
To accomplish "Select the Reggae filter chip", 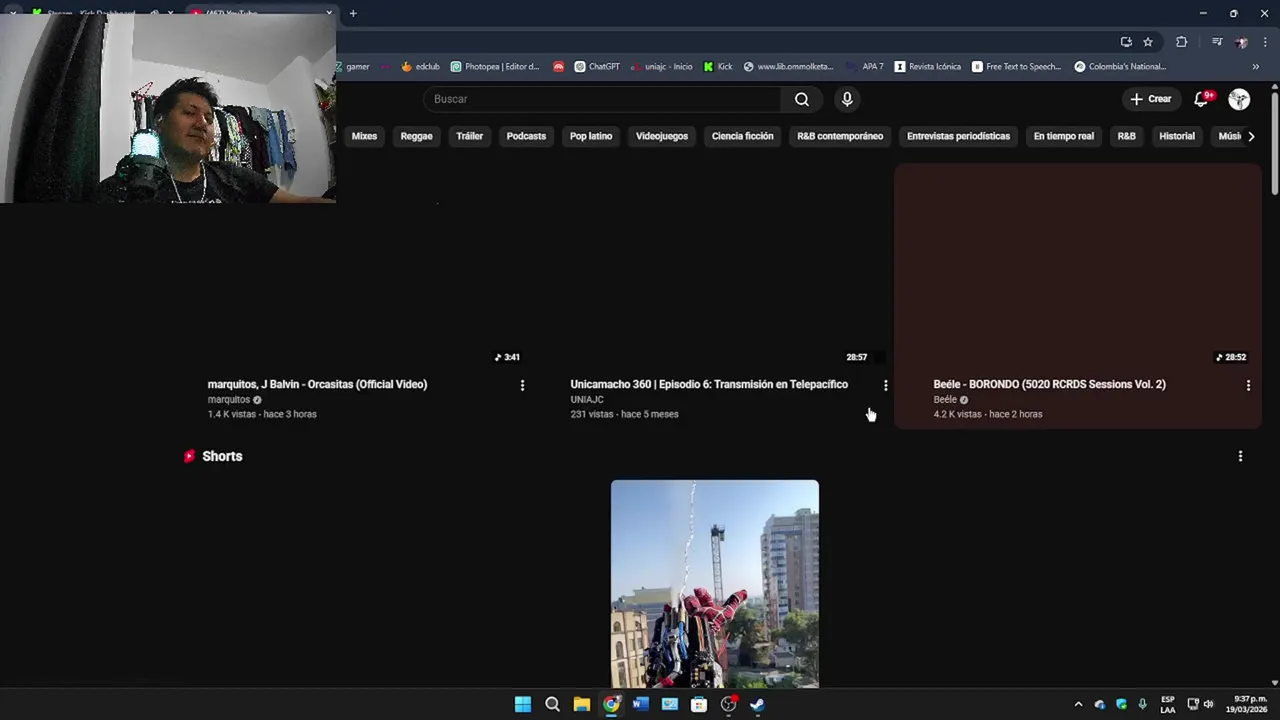I will (416, 136).
